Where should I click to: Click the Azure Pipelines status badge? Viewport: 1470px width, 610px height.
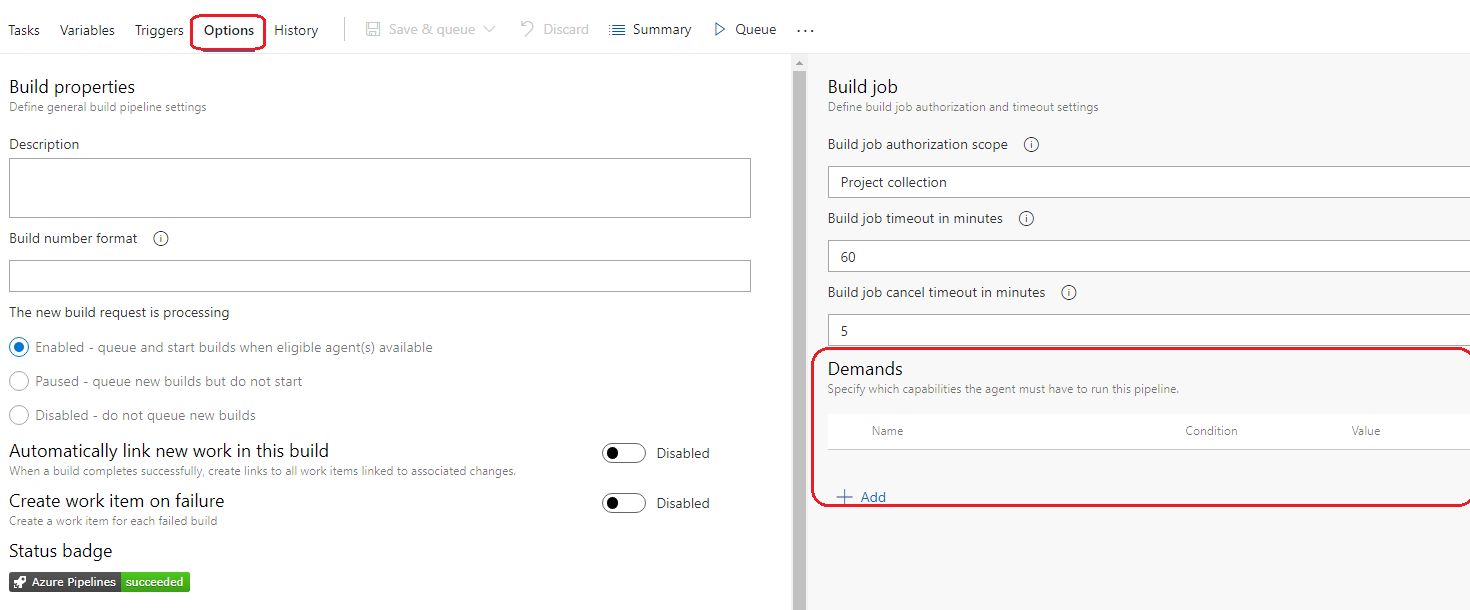[100, 582]
